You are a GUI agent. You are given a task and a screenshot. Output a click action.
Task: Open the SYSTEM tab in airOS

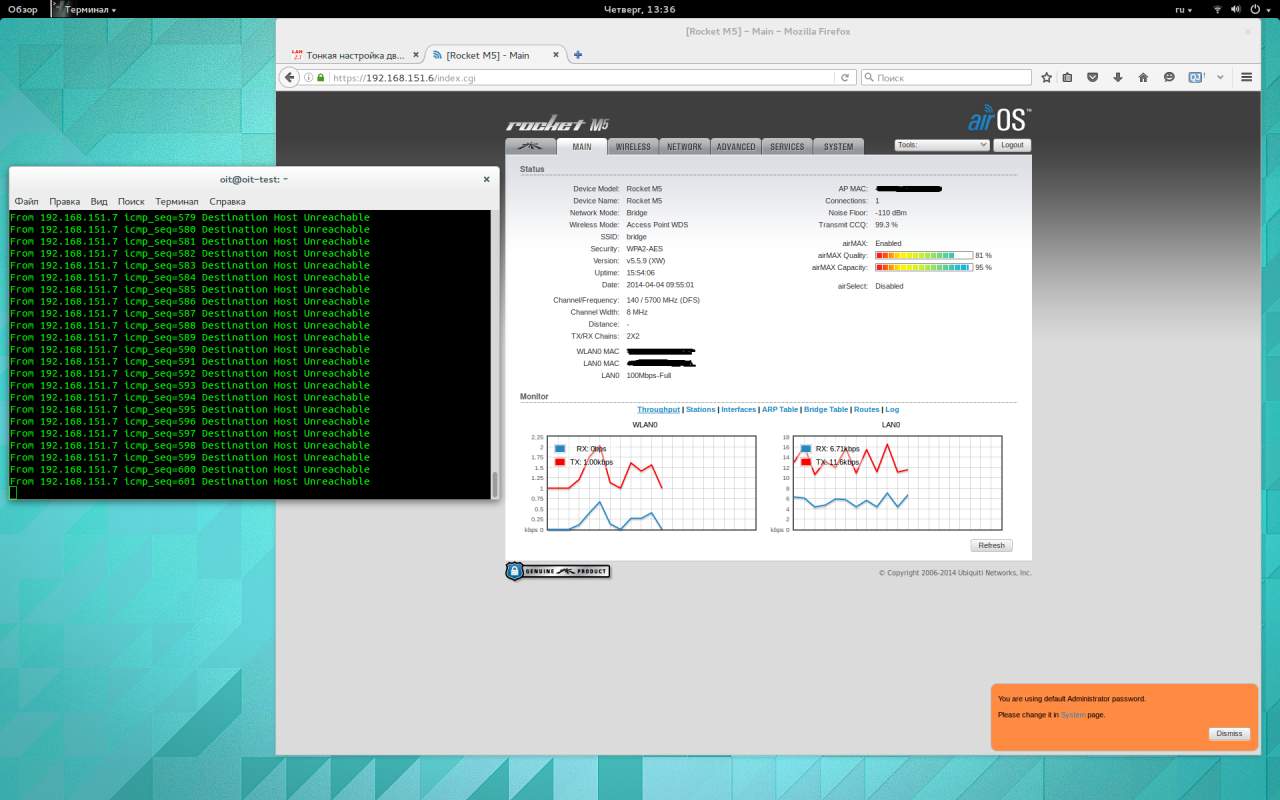coord(838,146)
